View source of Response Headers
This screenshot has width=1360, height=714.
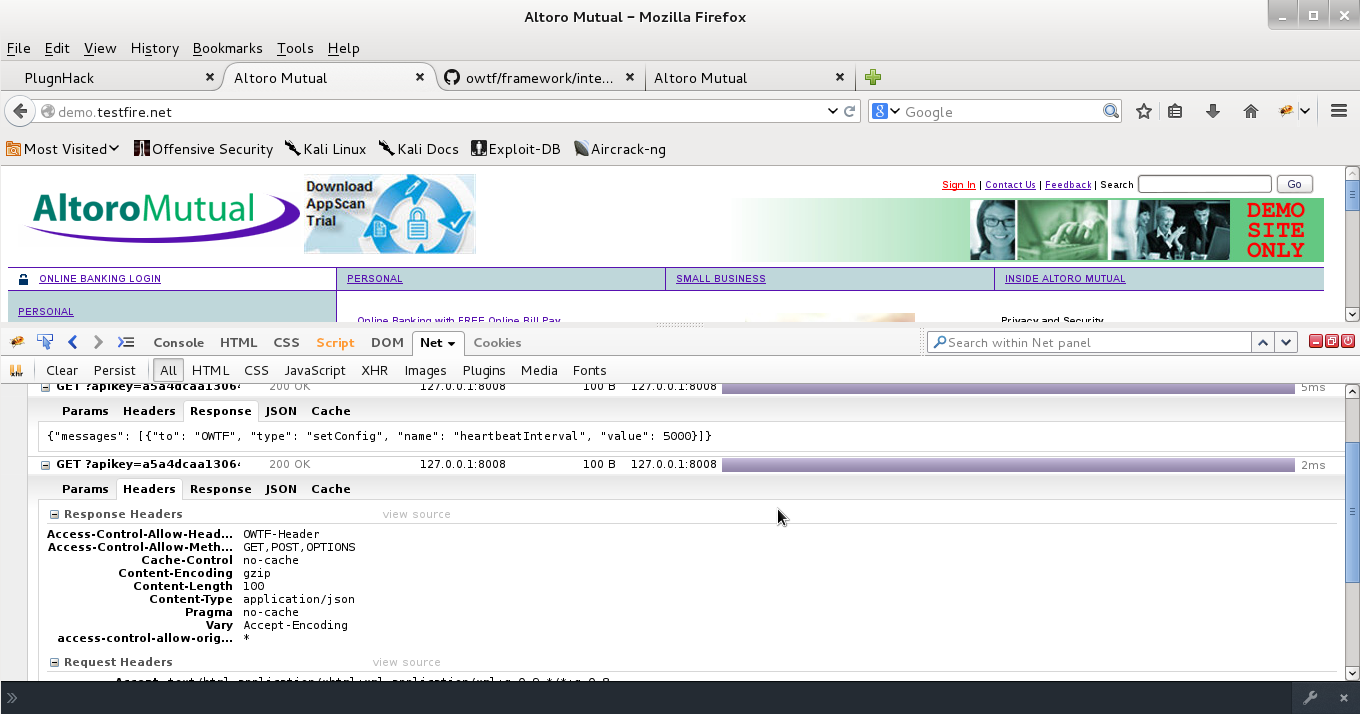click(416, 514)
